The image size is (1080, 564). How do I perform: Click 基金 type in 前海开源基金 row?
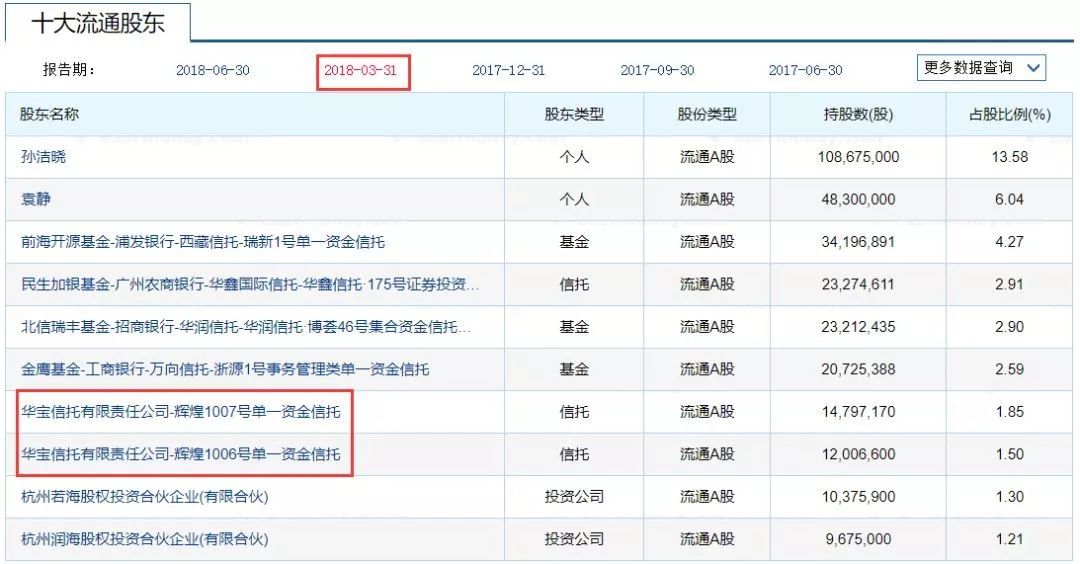pyautogui.click(x=574, y=242)
